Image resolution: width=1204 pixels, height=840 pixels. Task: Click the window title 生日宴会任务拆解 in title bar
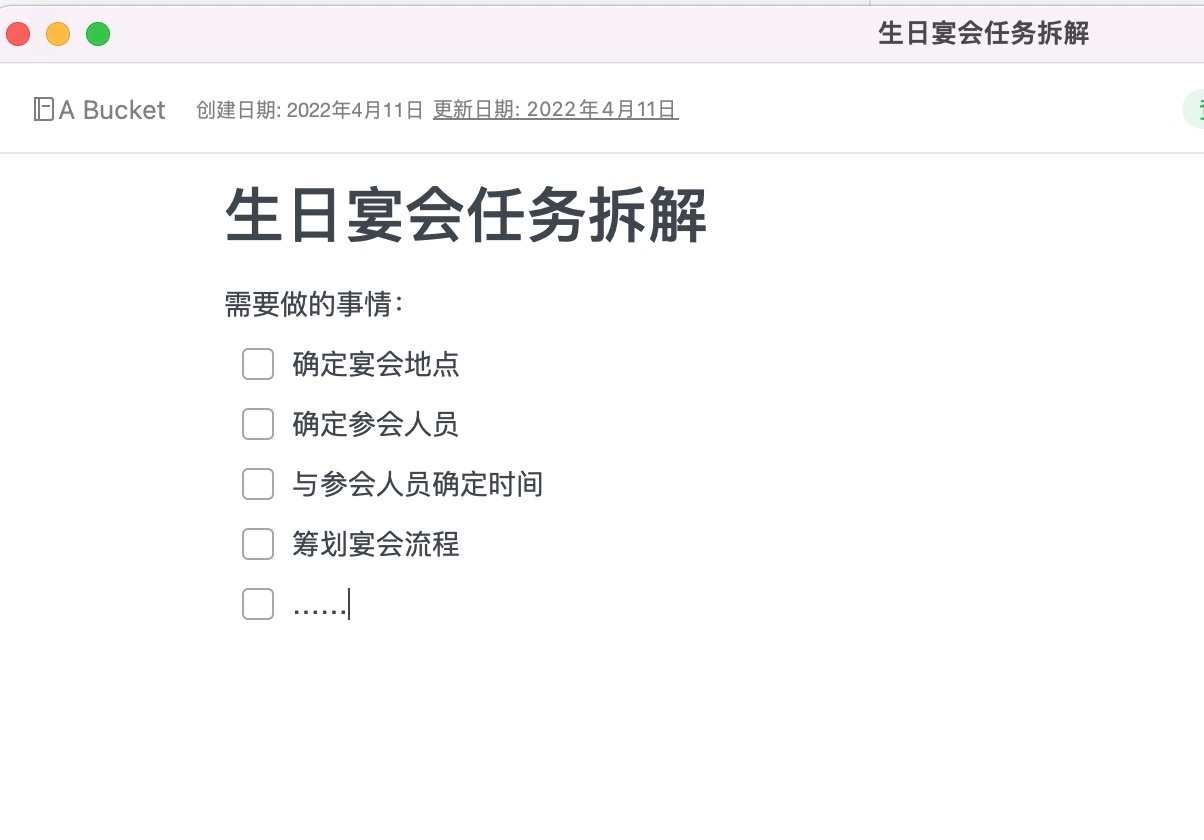984,33
